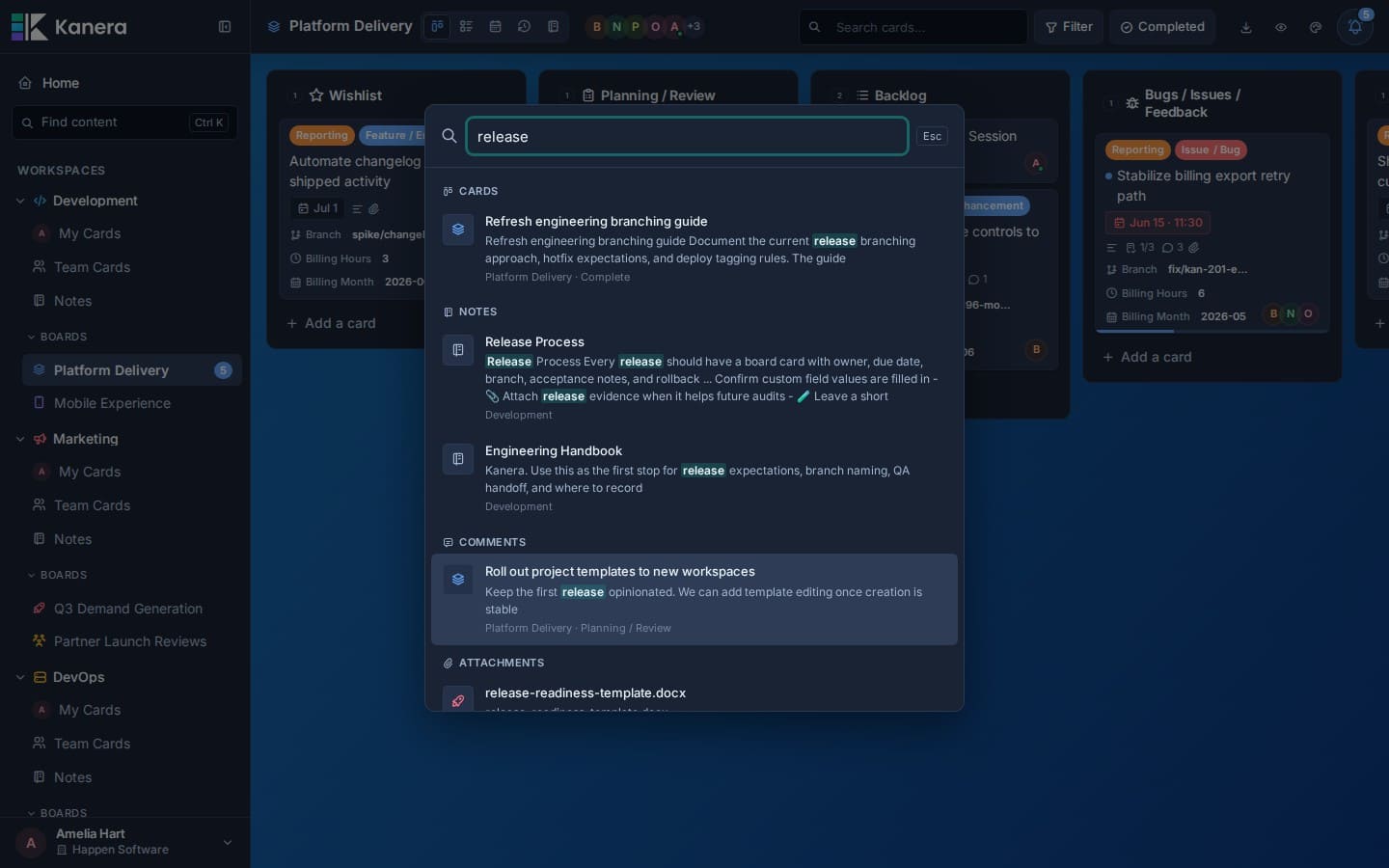Open Team Cards under Marketing
This screenshot has height=868, width=1389.
(132, 505)
